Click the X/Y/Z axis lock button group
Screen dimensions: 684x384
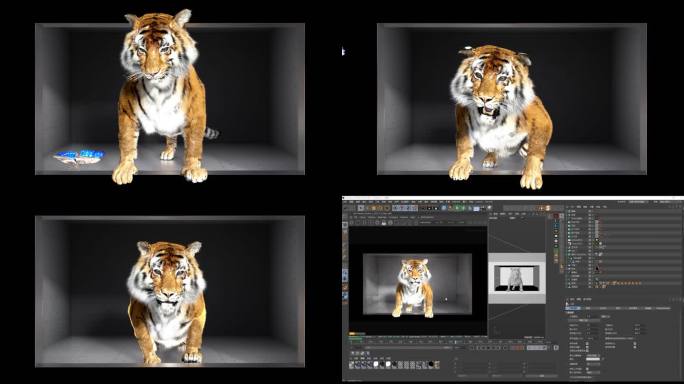click(x=405, y=208)
